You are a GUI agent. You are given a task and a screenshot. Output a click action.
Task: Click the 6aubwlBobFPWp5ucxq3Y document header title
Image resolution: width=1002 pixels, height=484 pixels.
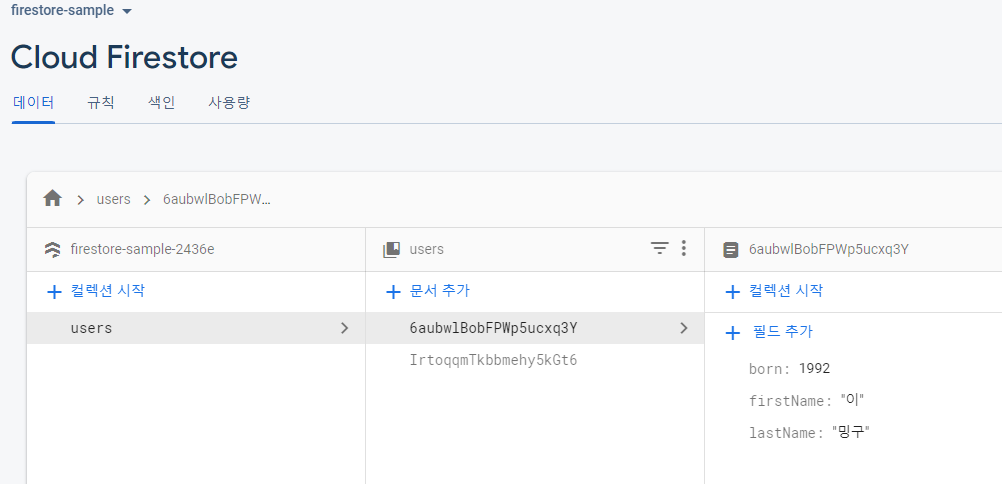pyautogui.click(x=828, y=249)
